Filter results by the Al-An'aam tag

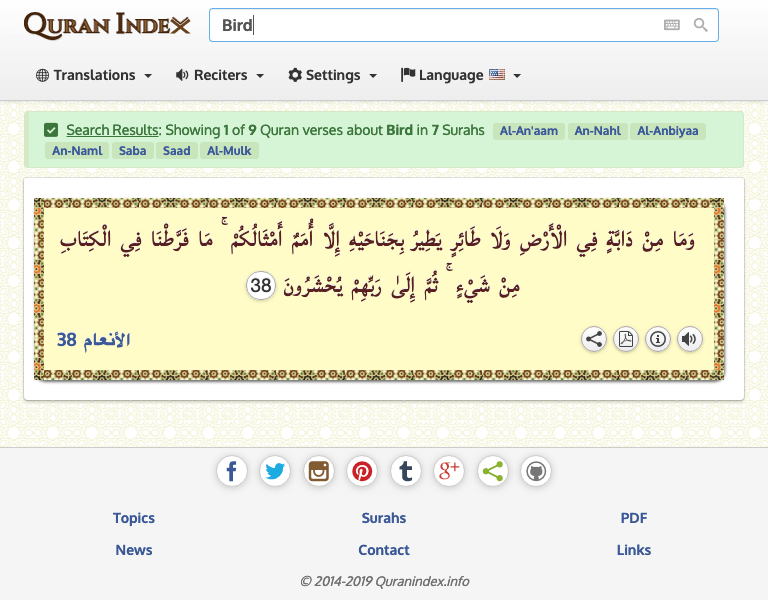[528, 131]
